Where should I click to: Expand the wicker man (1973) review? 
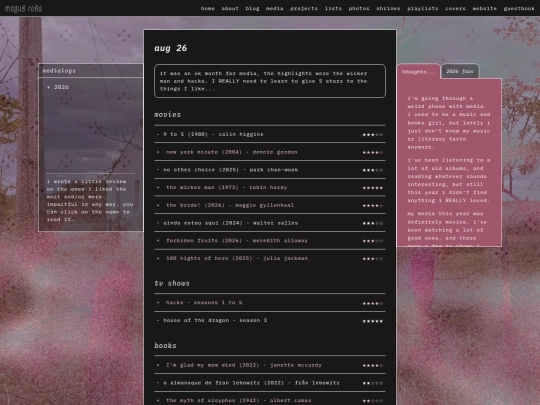(x=221, y=187)
